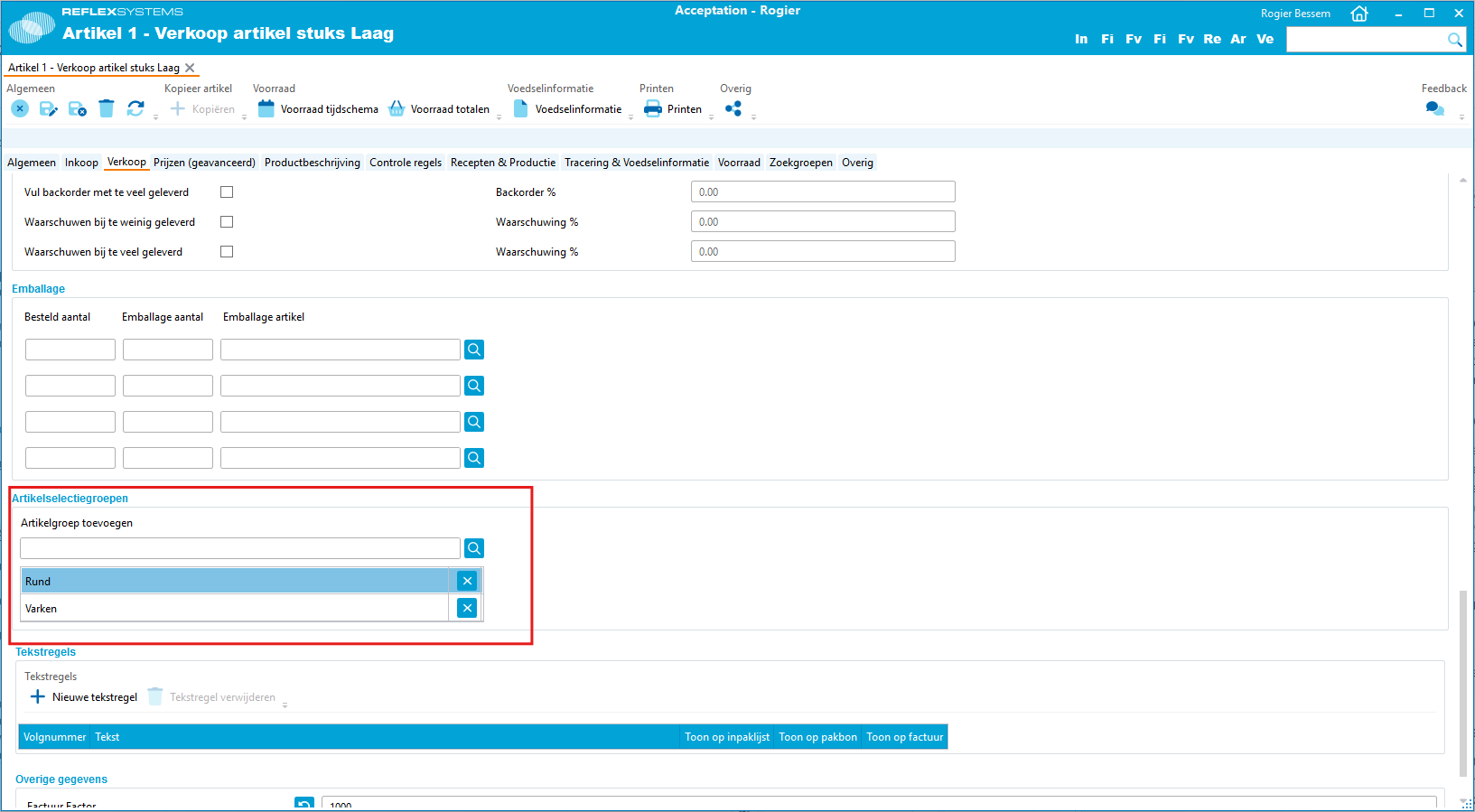Open the Feedback chat bubbles icon
The height and width of the screenshot is (812, 1475).
click(1434, 108)
